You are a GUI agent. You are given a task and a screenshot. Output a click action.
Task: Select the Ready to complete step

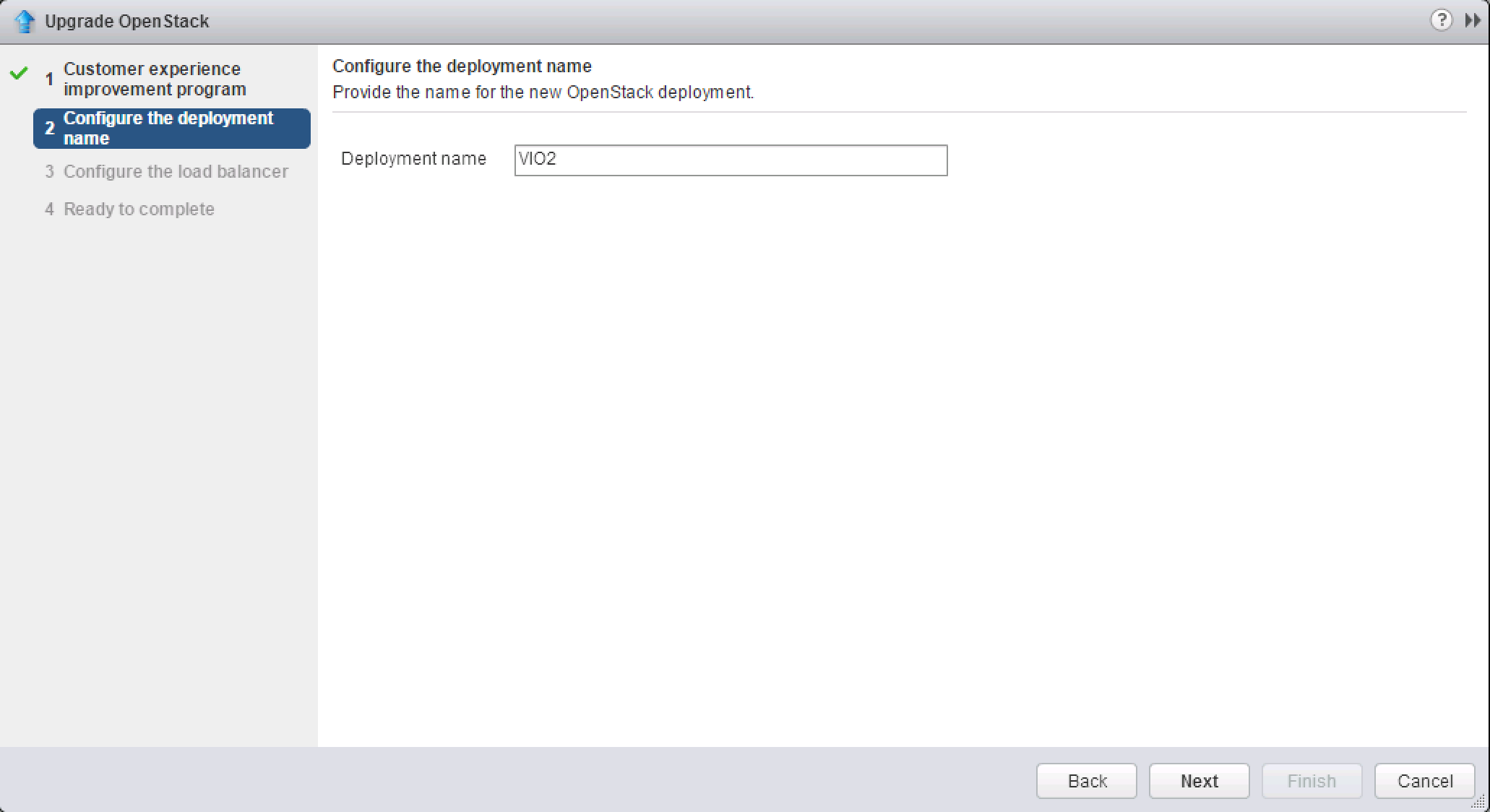[139, 209]
